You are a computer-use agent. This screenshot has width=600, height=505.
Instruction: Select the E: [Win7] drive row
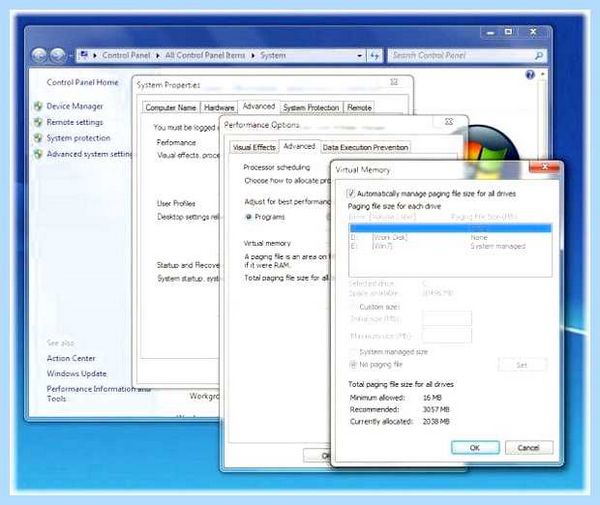pyautogui.click(x=450, y=246)
